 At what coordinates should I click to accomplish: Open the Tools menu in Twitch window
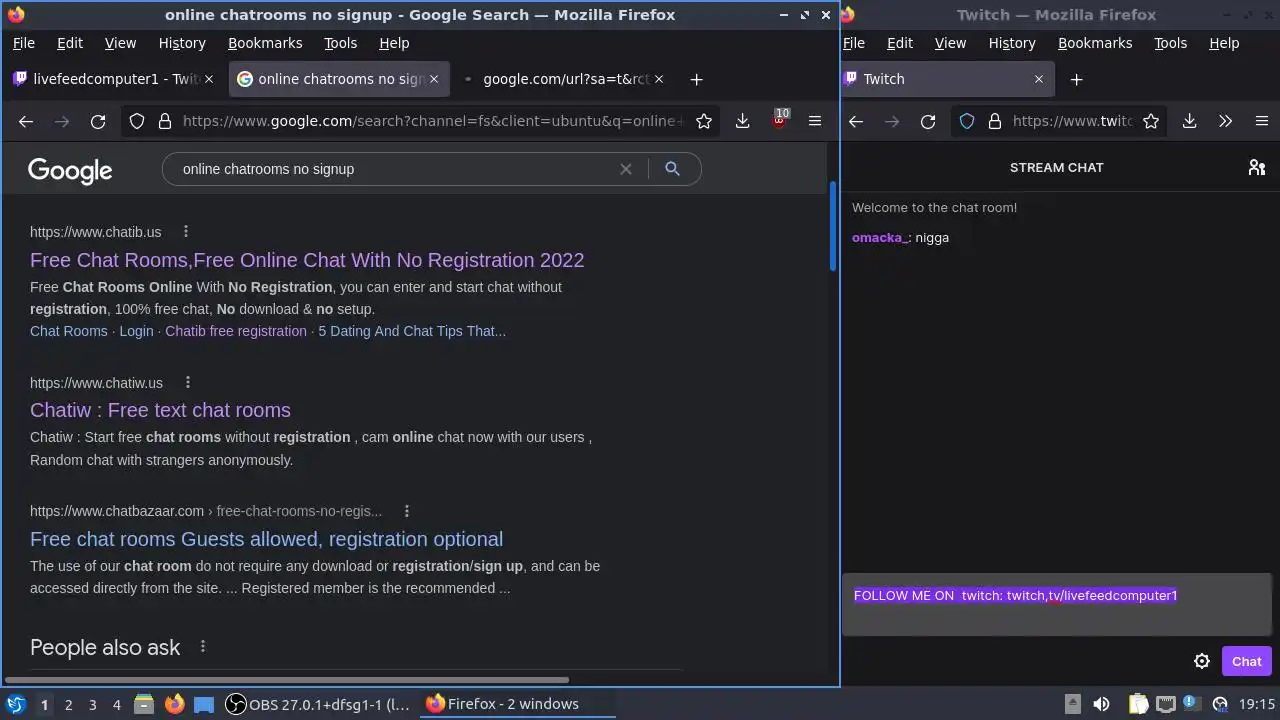click(x=1170, y=43)
